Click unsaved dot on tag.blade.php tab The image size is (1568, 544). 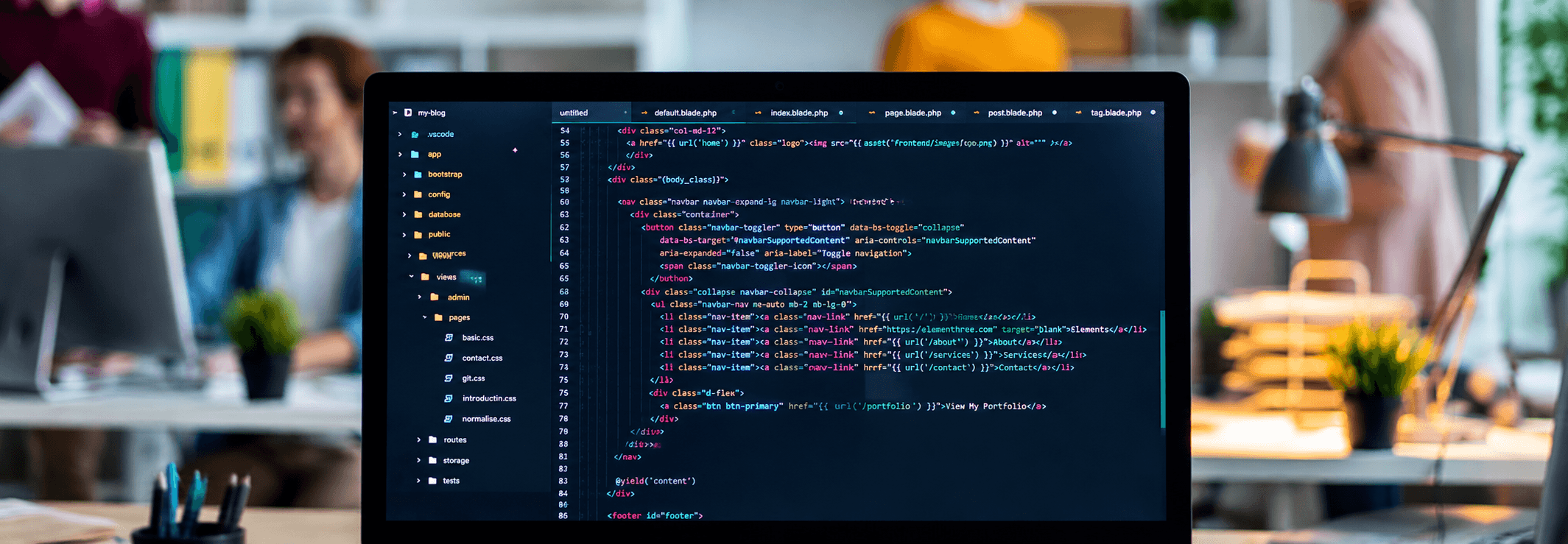pos(1153,113)
